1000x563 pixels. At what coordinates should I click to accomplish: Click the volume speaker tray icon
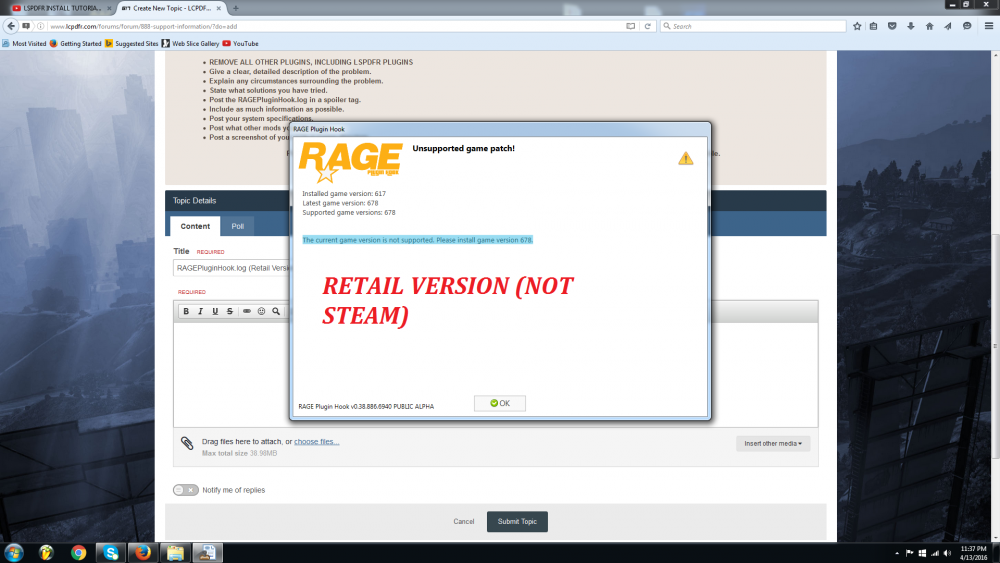[947, 553]
